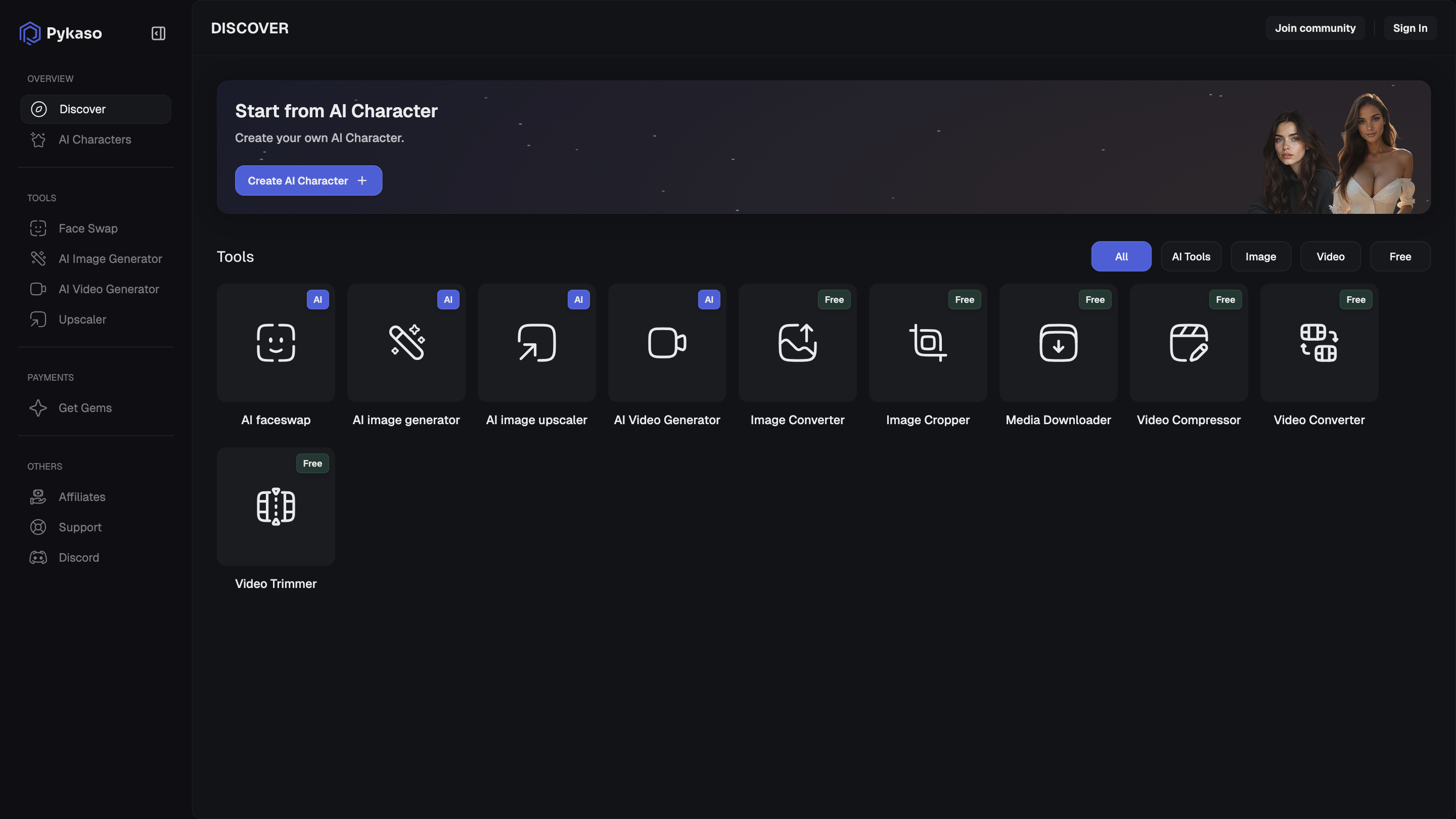Open the Video Trimmer tool

(276, 507)
